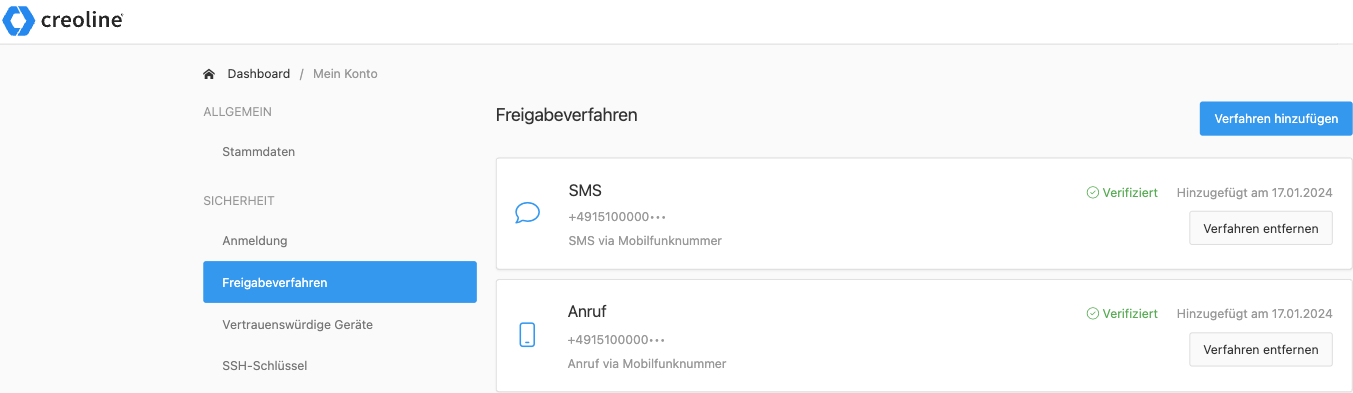Click the home icon in breadcrumb
This screenshot has width=1353, height=393.
pos(209,74)
